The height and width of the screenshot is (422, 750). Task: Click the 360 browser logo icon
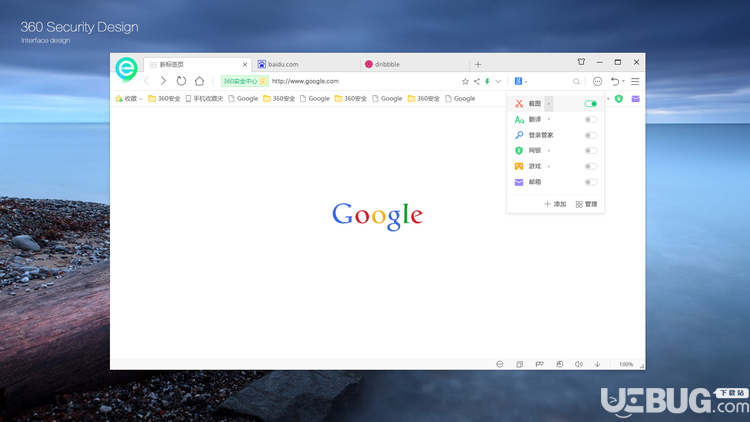tap(126, 69)
